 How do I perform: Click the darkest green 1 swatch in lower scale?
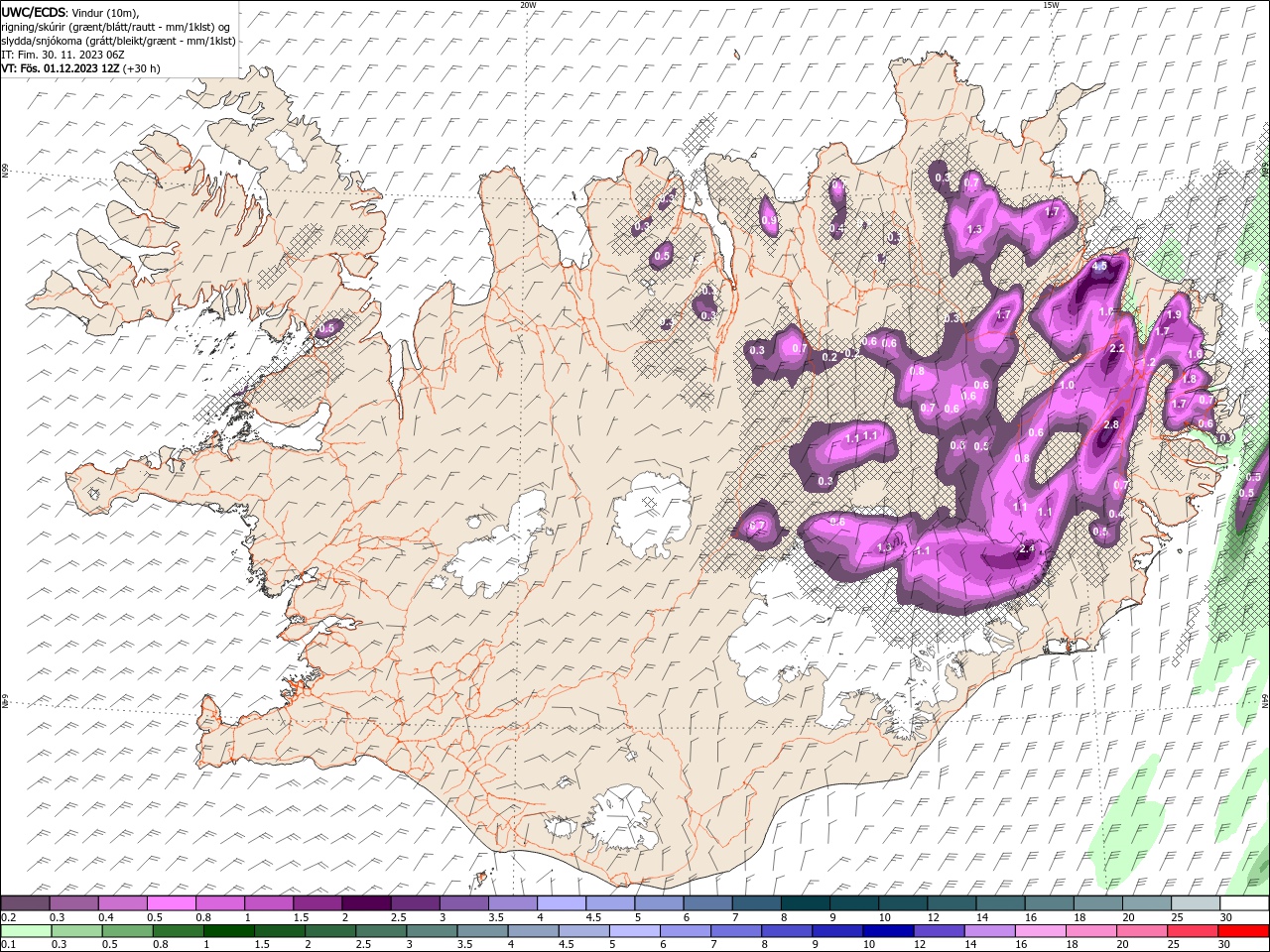[x=228, y=931]
